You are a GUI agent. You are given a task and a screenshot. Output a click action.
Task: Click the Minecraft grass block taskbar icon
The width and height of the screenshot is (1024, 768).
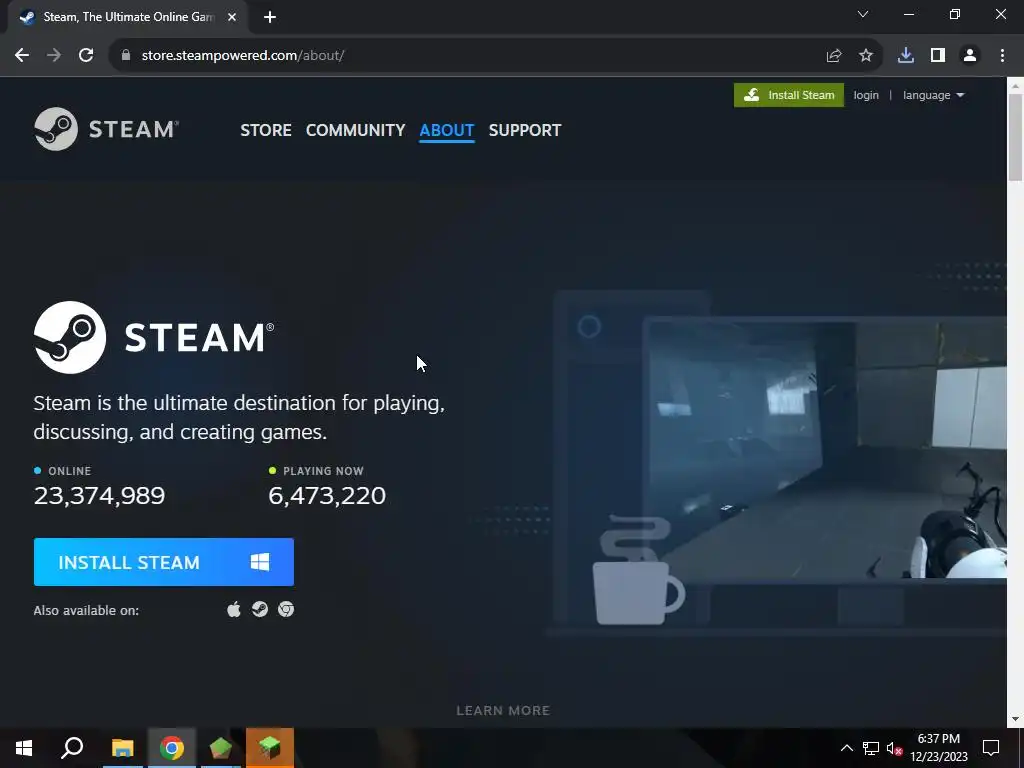click(x=270, y=748)
